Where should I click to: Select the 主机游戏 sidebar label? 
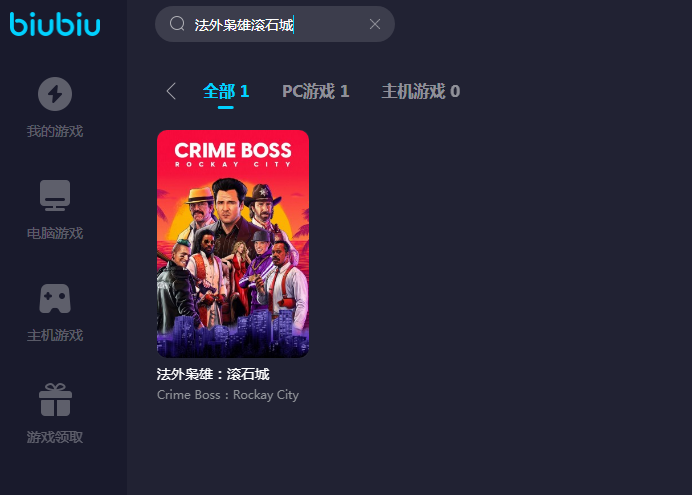55,335
